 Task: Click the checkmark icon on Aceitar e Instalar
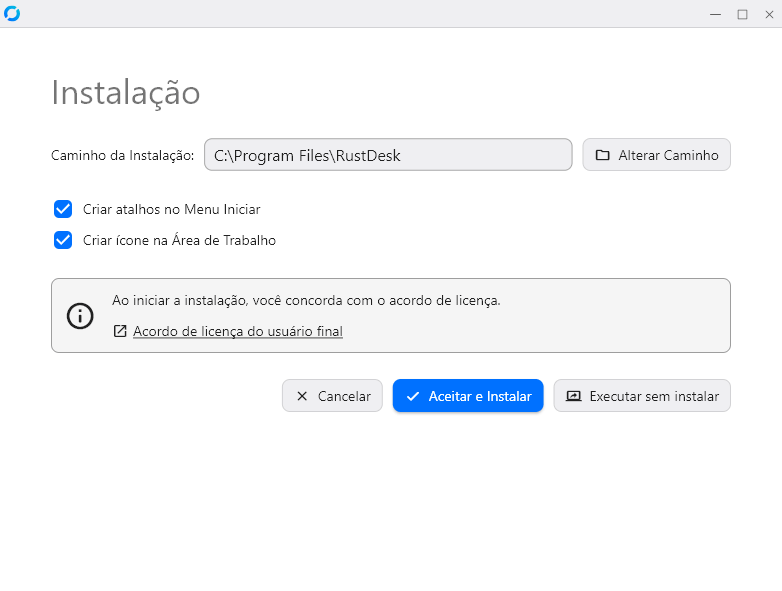[412, 396]
